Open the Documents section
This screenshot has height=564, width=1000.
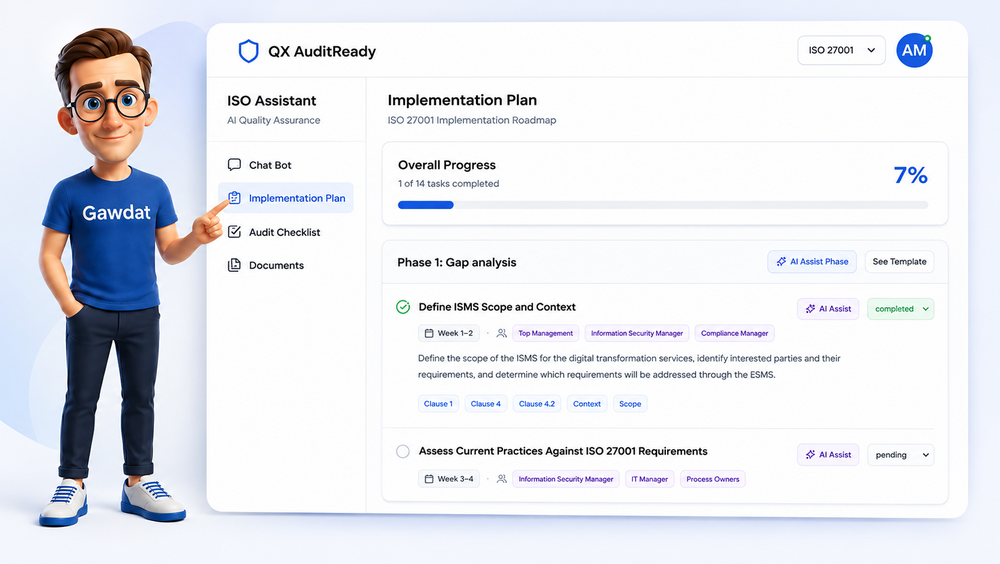click(x=286, y=265)
